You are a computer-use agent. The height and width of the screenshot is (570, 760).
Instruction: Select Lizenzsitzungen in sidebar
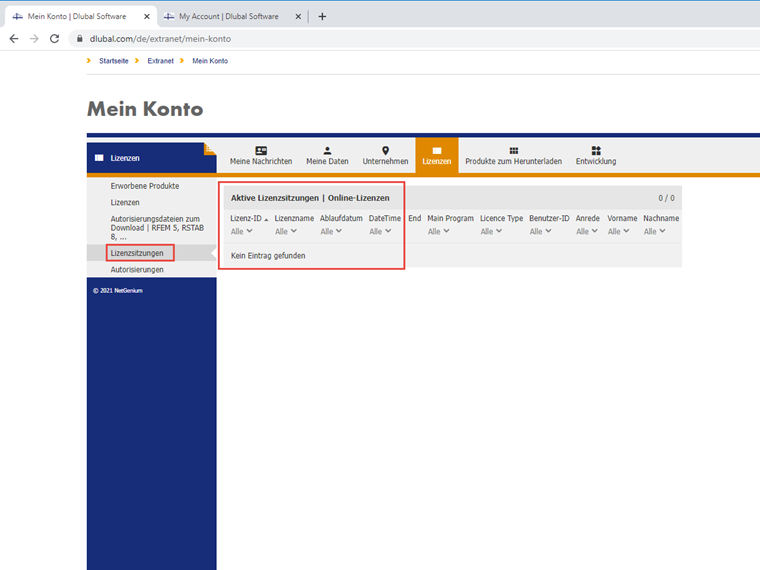pos(137,253)
